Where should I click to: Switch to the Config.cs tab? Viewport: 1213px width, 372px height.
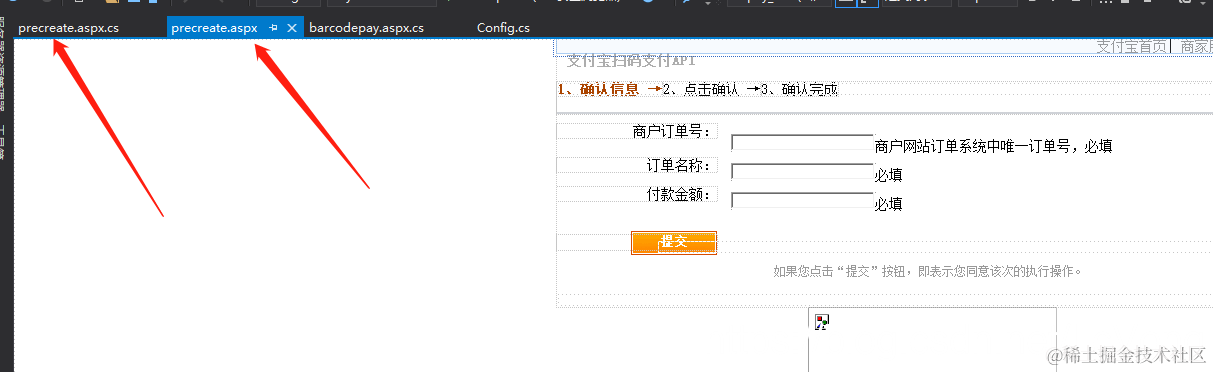point(503,28)
